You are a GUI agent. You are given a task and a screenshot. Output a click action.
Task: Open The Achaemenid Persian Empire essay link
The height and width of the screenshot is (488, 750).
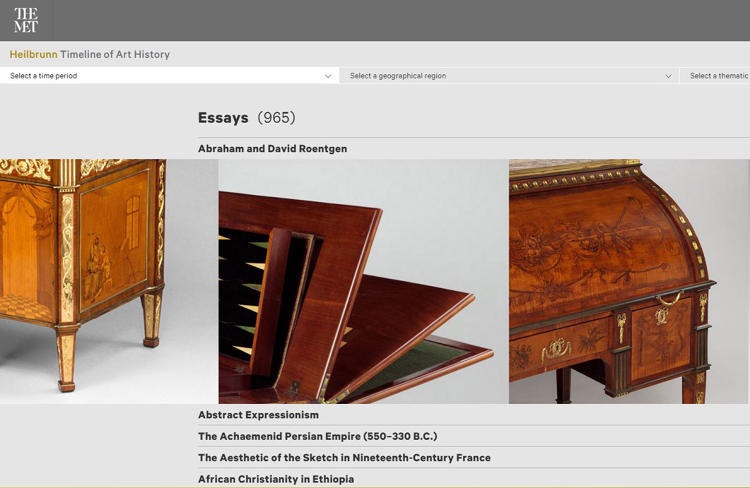point(318,436)
